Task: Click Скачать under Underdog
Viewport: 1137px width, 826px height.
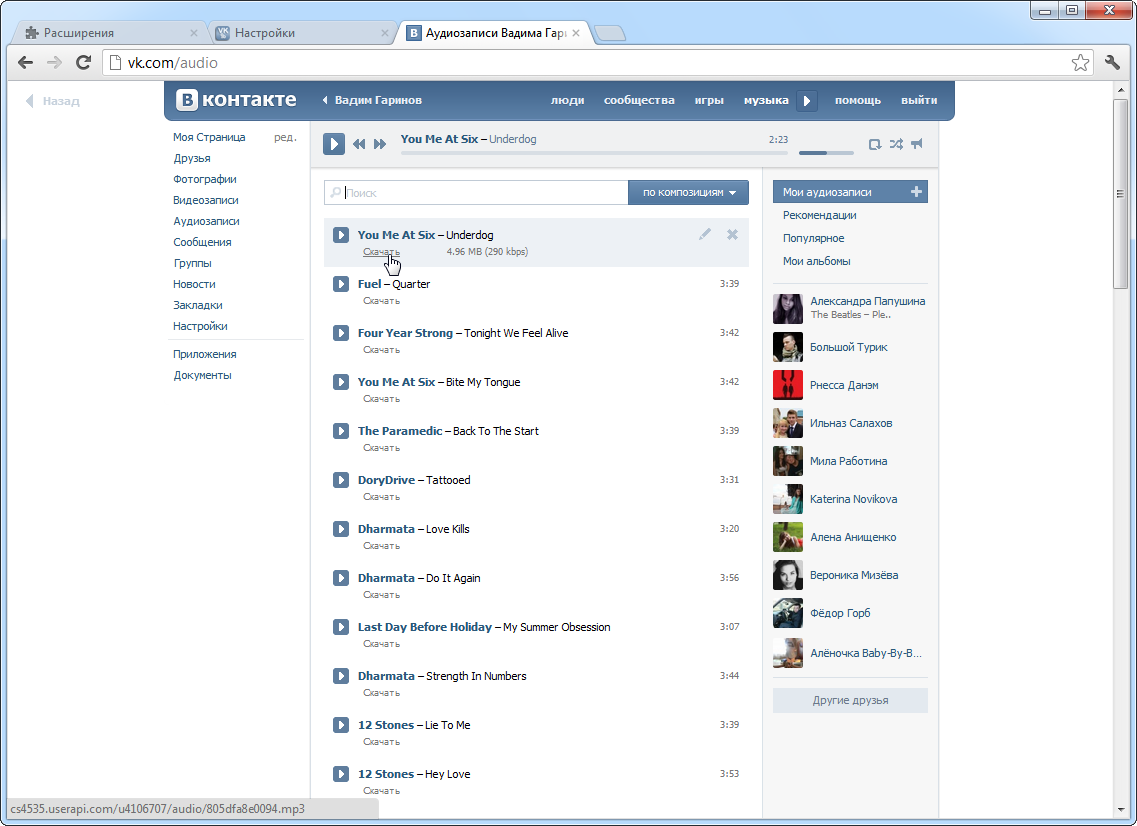Action: click(381, 252)
